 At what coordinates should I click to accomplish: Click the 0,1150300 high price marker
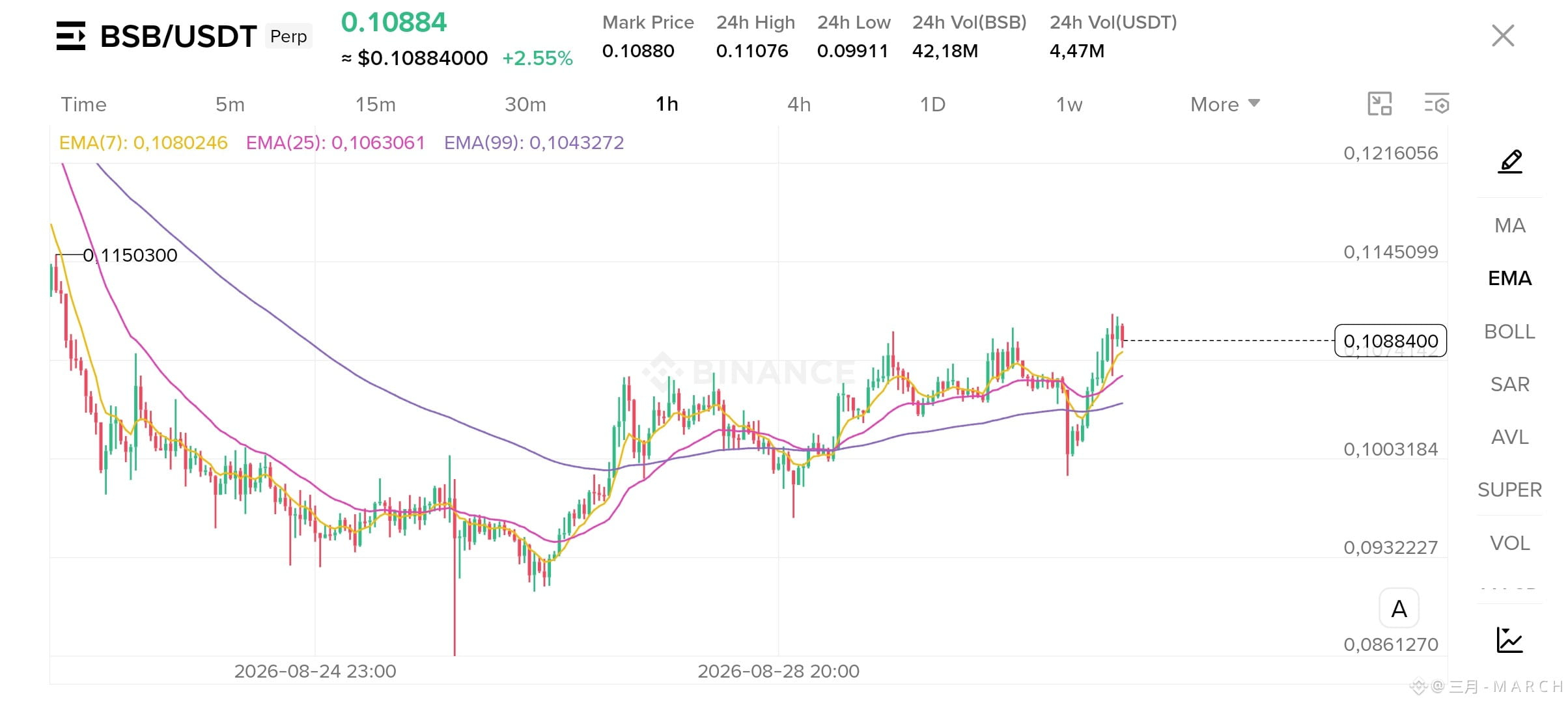(x=130, y=255)
